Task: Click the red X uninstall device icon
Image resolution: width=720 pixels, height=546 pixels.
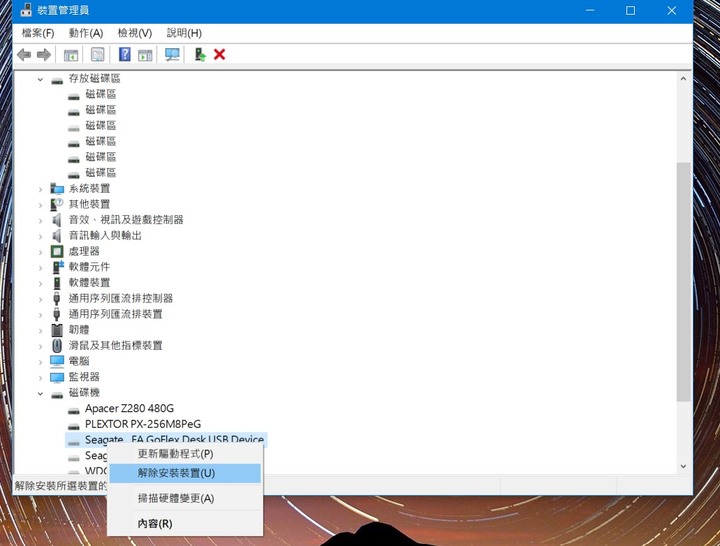Action: click(219, 55)
